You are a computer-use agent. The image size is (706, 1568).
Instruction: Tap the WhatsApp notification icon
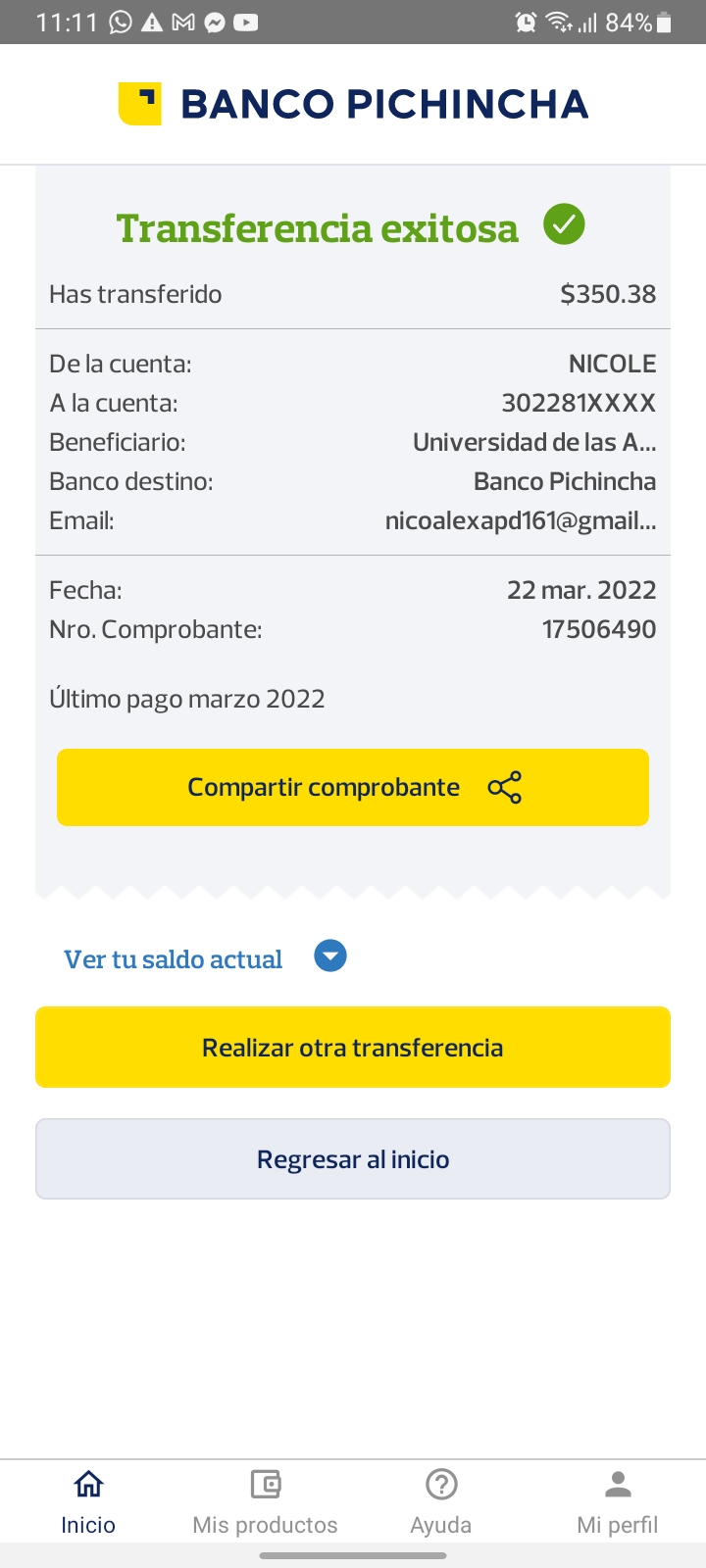(x=121, y=23)
